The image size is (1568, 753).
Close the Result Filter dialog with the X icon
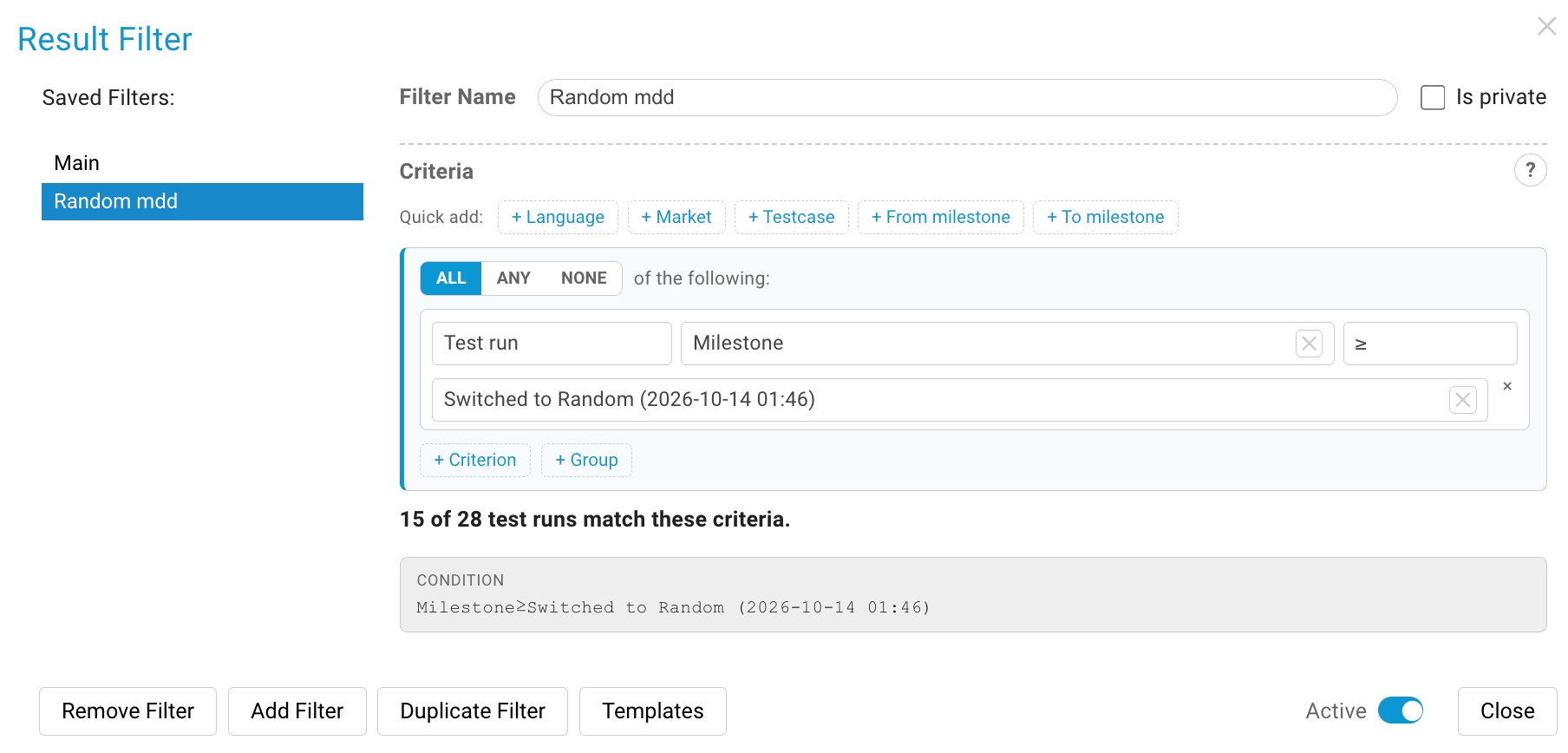pyautogui.click(x=1546, y=26)
